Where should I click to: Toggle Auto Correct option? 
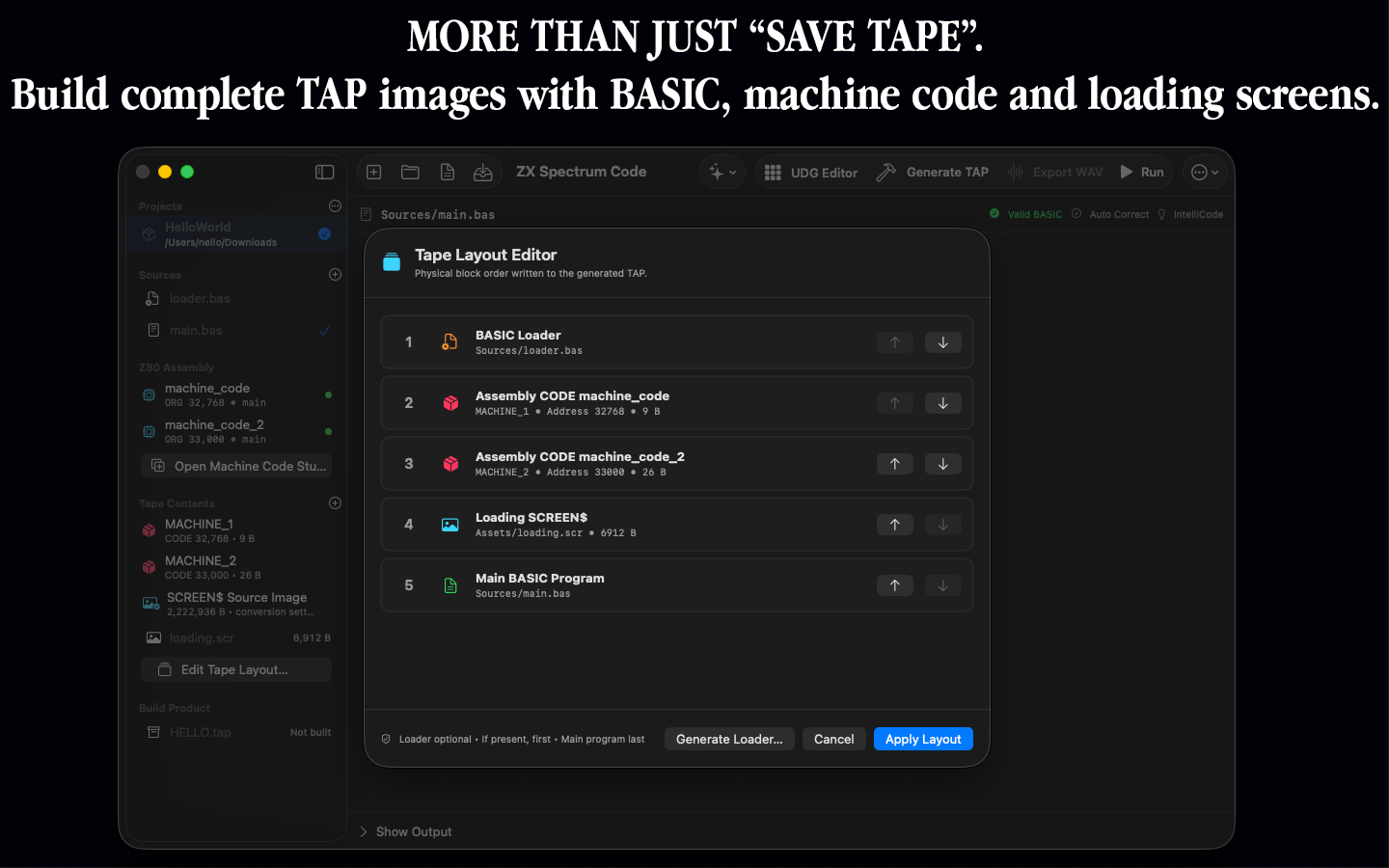(x=1110, y=214)
